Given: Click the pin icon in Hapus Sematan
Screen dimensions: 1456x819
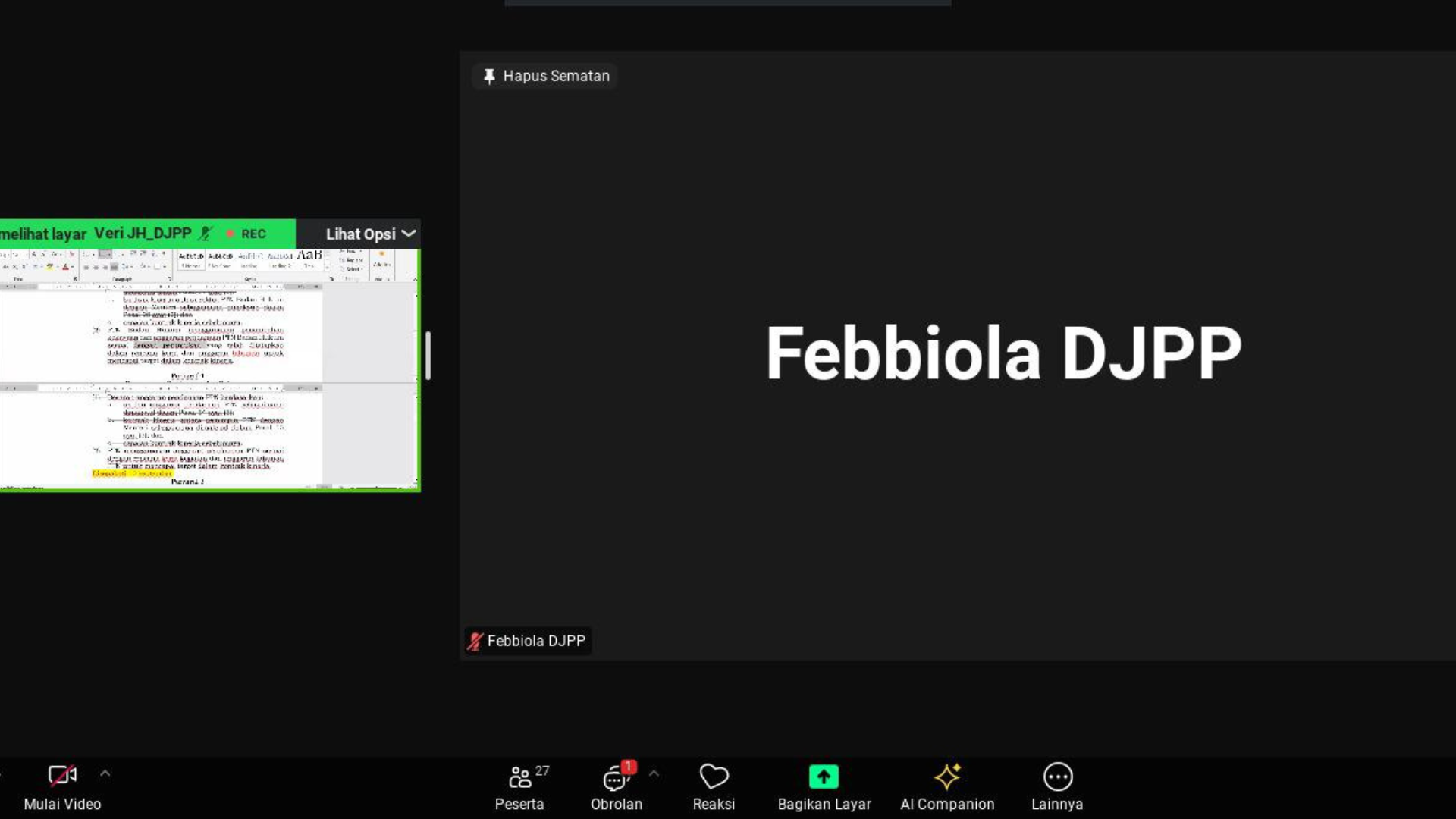Looking at the screenshot, I should 489,77.
